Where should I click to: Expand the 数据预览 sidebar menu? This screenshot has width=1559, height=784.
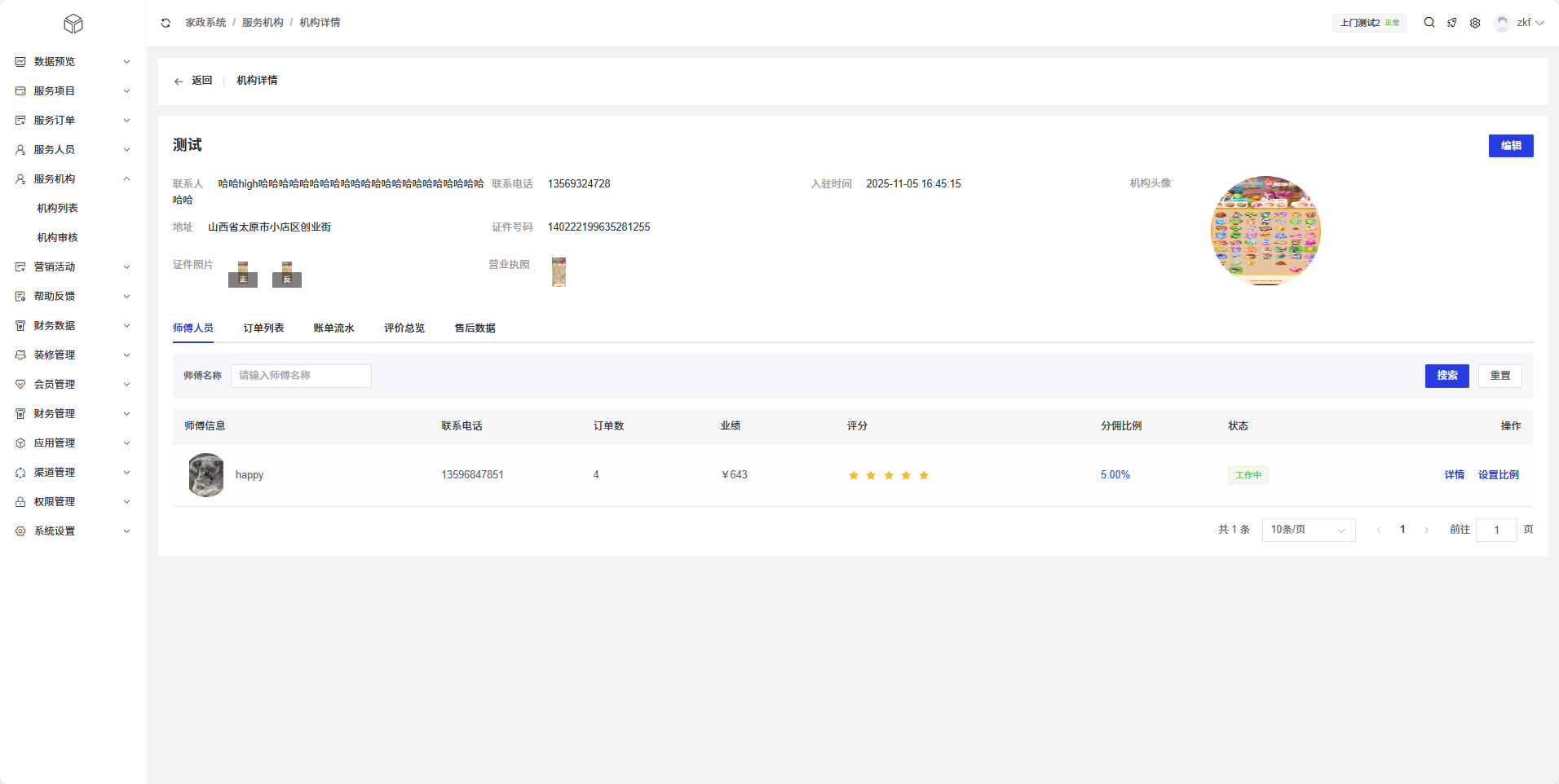[x=73, y=62]
